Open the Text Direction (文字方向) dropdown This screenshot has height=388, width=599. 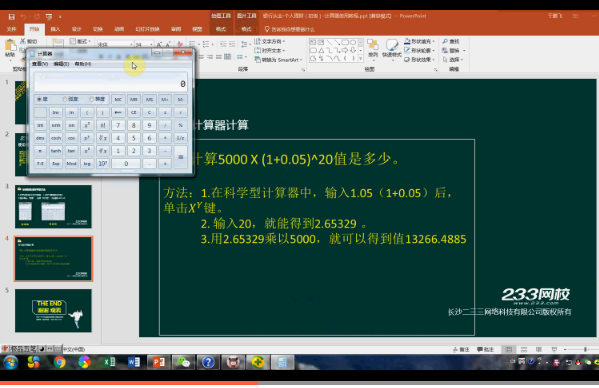tap(270, 41)
